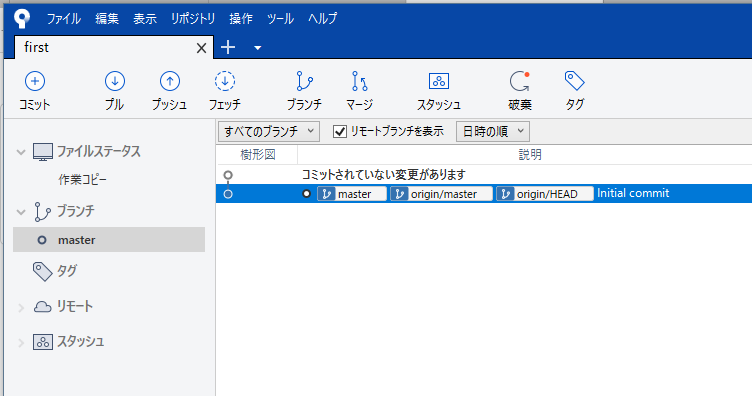Click the stash icon in sidebar

(x=43, y=342)
